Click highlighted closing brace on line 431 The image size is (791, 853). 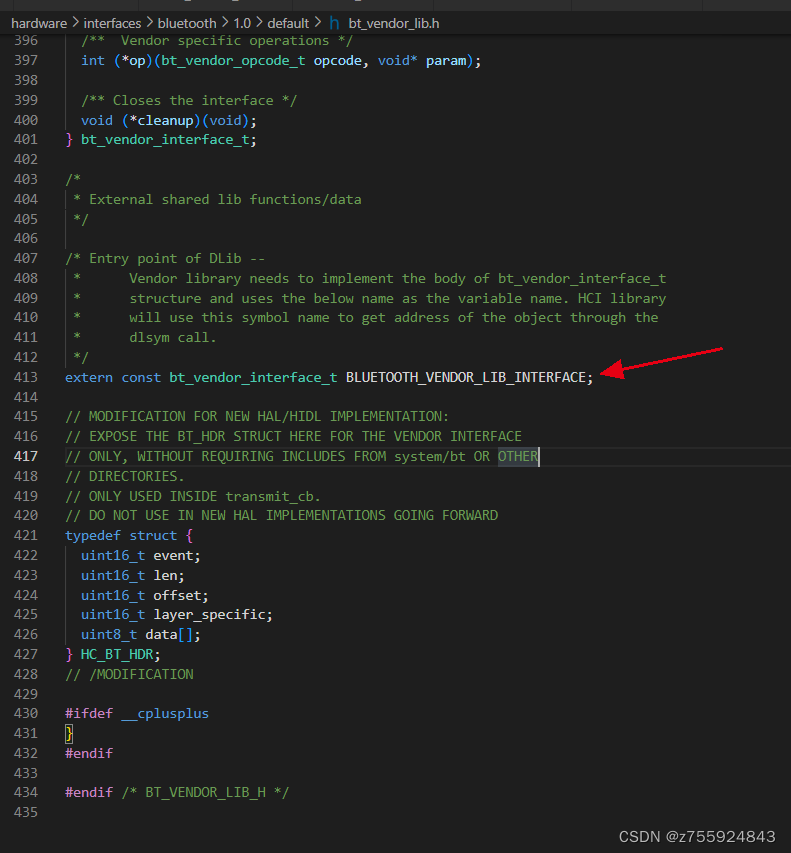point(69,733)
